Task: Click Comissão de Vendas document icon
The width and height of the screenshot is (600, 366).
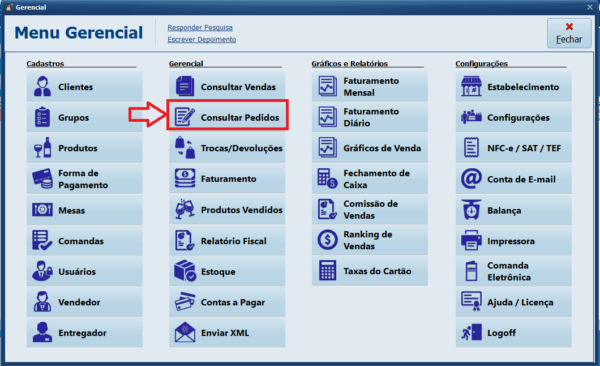Action: click(x=328, y=209)
